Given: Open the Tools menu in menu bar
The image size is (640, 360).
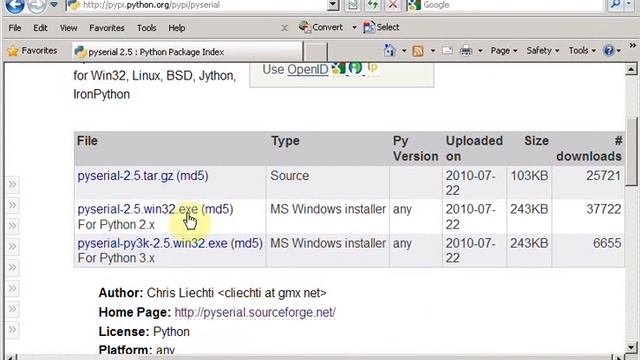Looking at the screenshot, I should pyautogui.click(x=147, y=28).
